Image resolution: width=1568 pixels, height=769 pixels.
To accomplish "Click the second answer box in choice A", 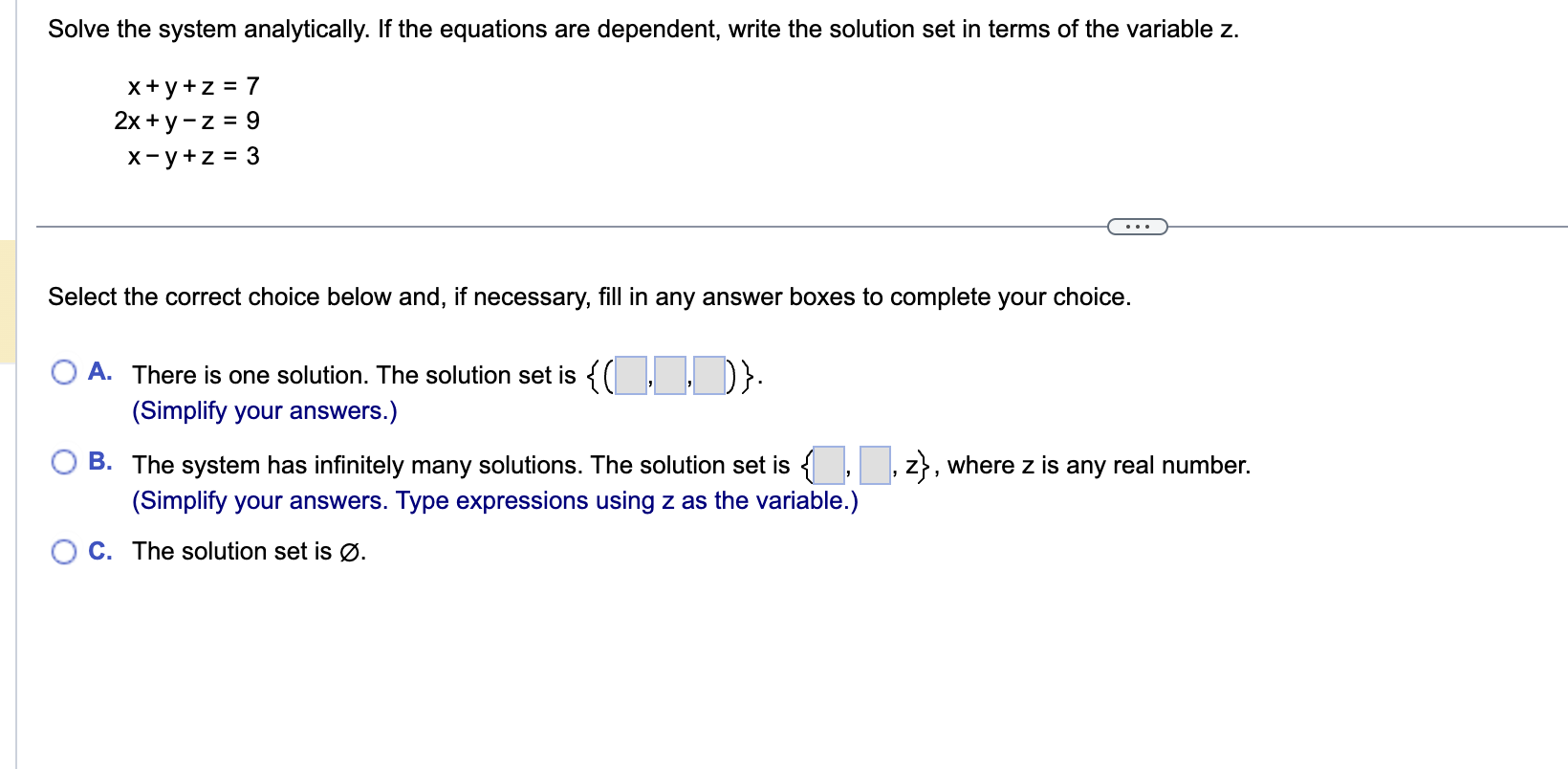I will point(669,373).
